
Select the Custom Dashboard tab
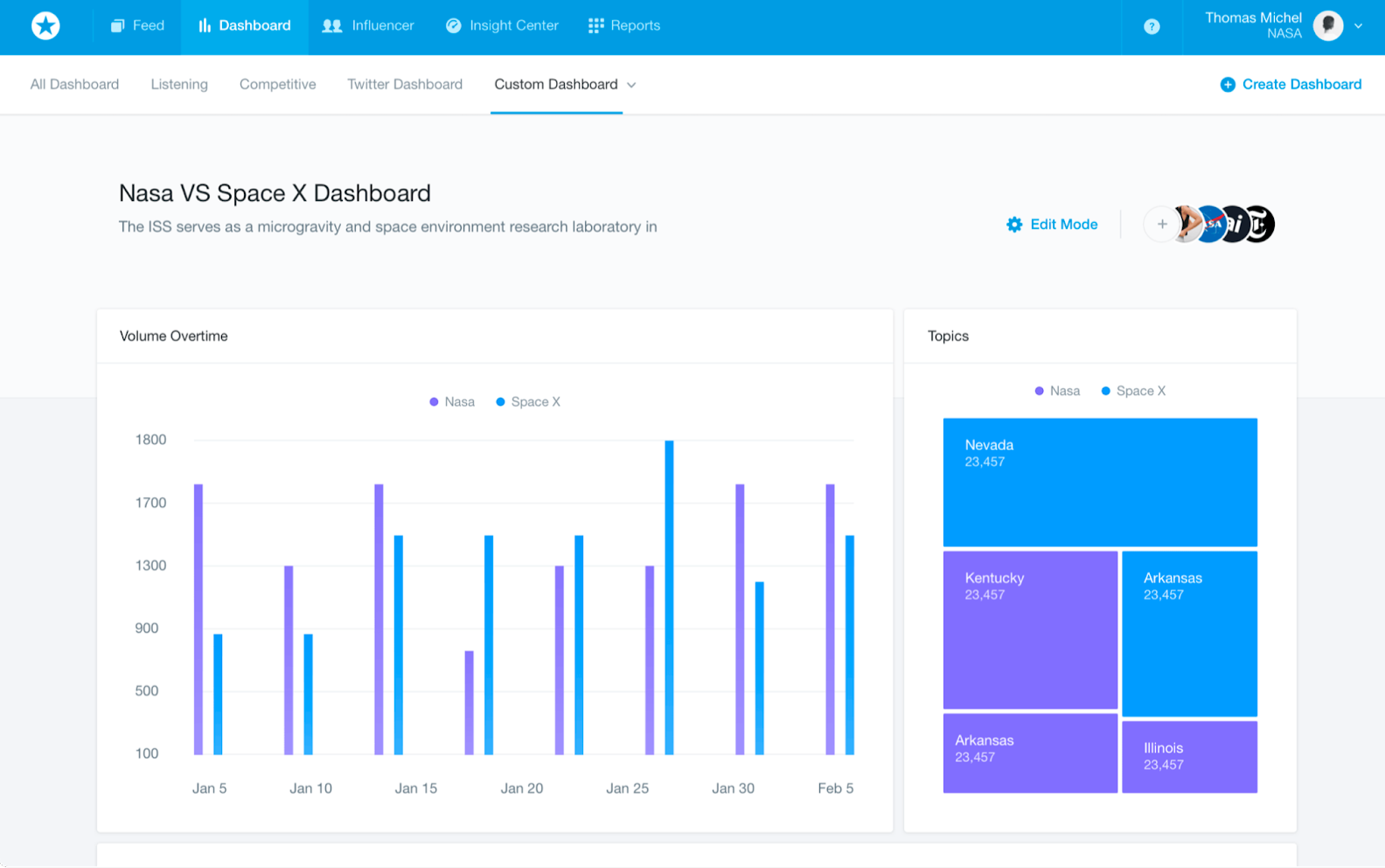click(x=556, y=85)
